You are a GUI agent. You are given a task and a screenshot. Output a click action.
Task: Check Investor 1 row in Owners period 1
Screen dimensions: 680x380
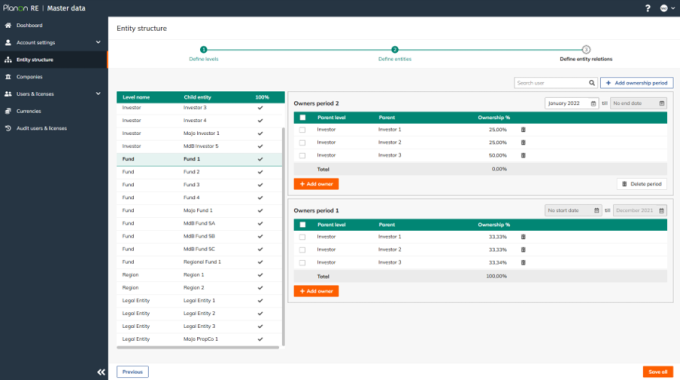302,237
